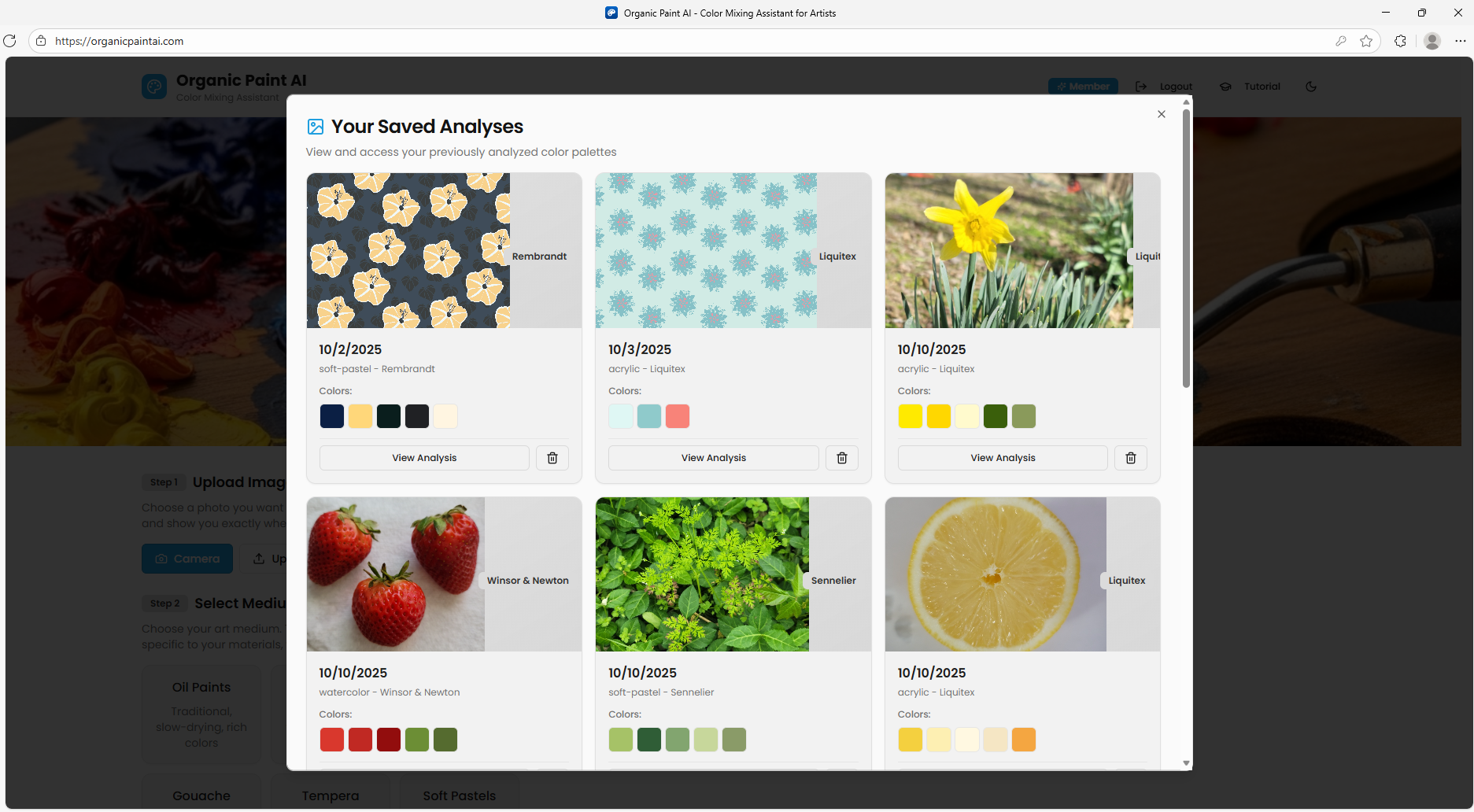Toggle the favorites star in the address bar
The height and width of the screenshot is (812, 1474).
pyautogui.click(x=1367, y=40)
